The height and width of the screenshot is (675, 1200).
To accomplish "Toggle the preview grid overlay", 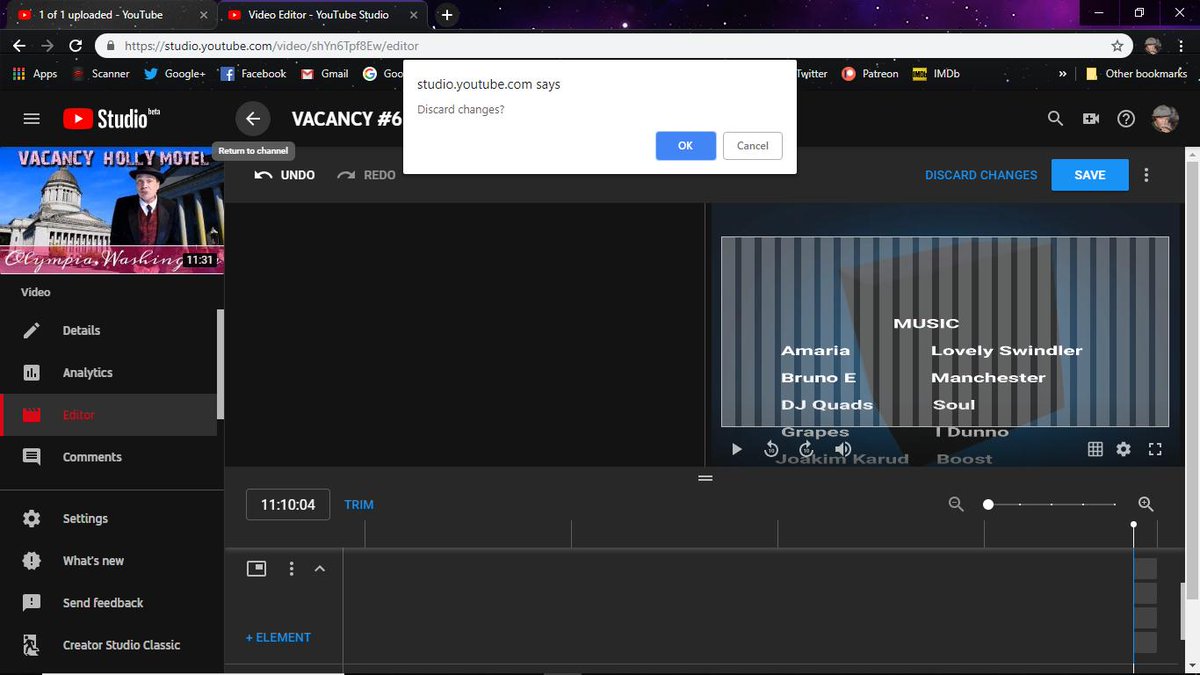I will pyautogui.click(x=1095, y=450).
